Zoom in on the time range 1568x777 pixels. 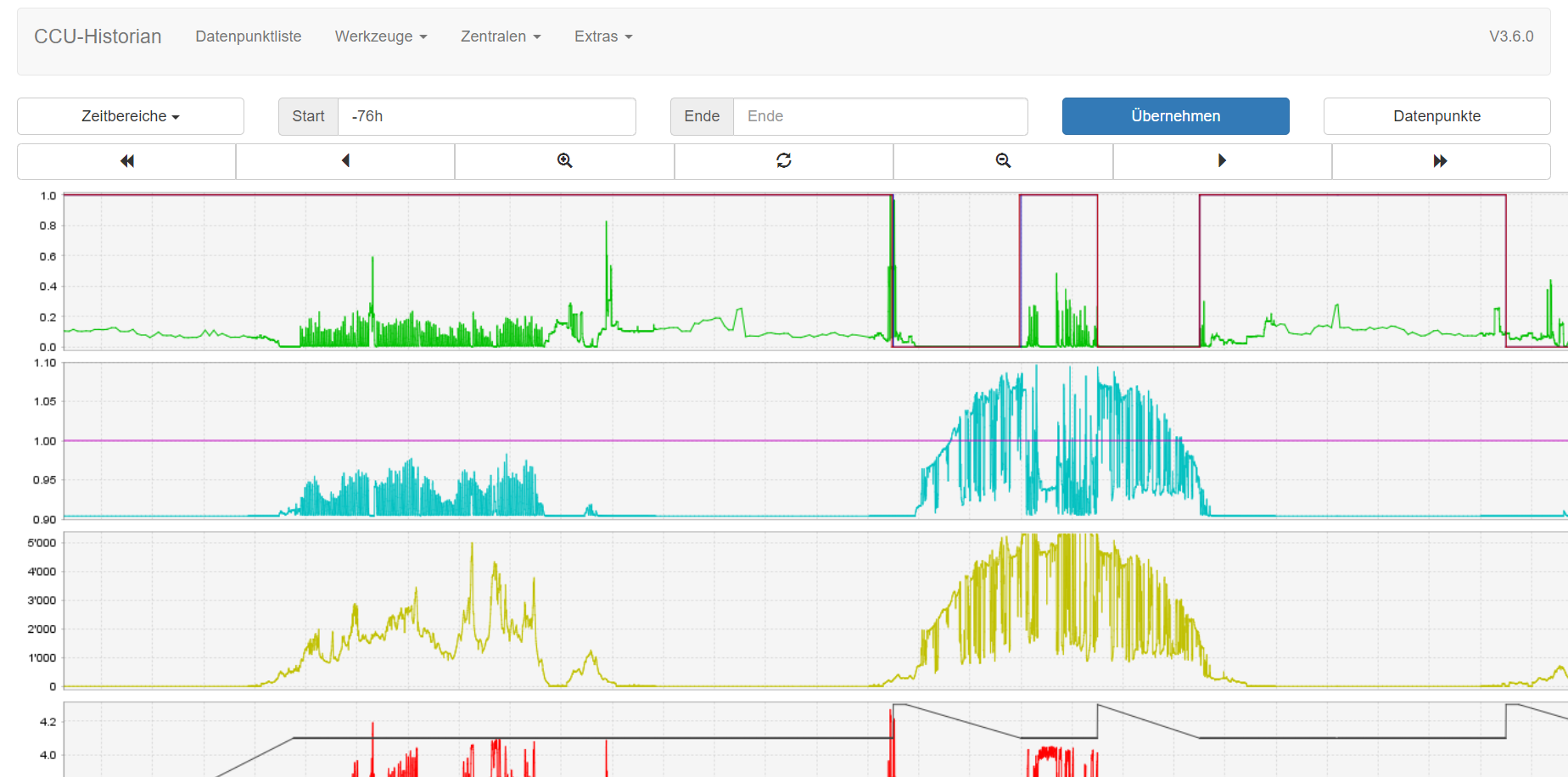(564, 161)
